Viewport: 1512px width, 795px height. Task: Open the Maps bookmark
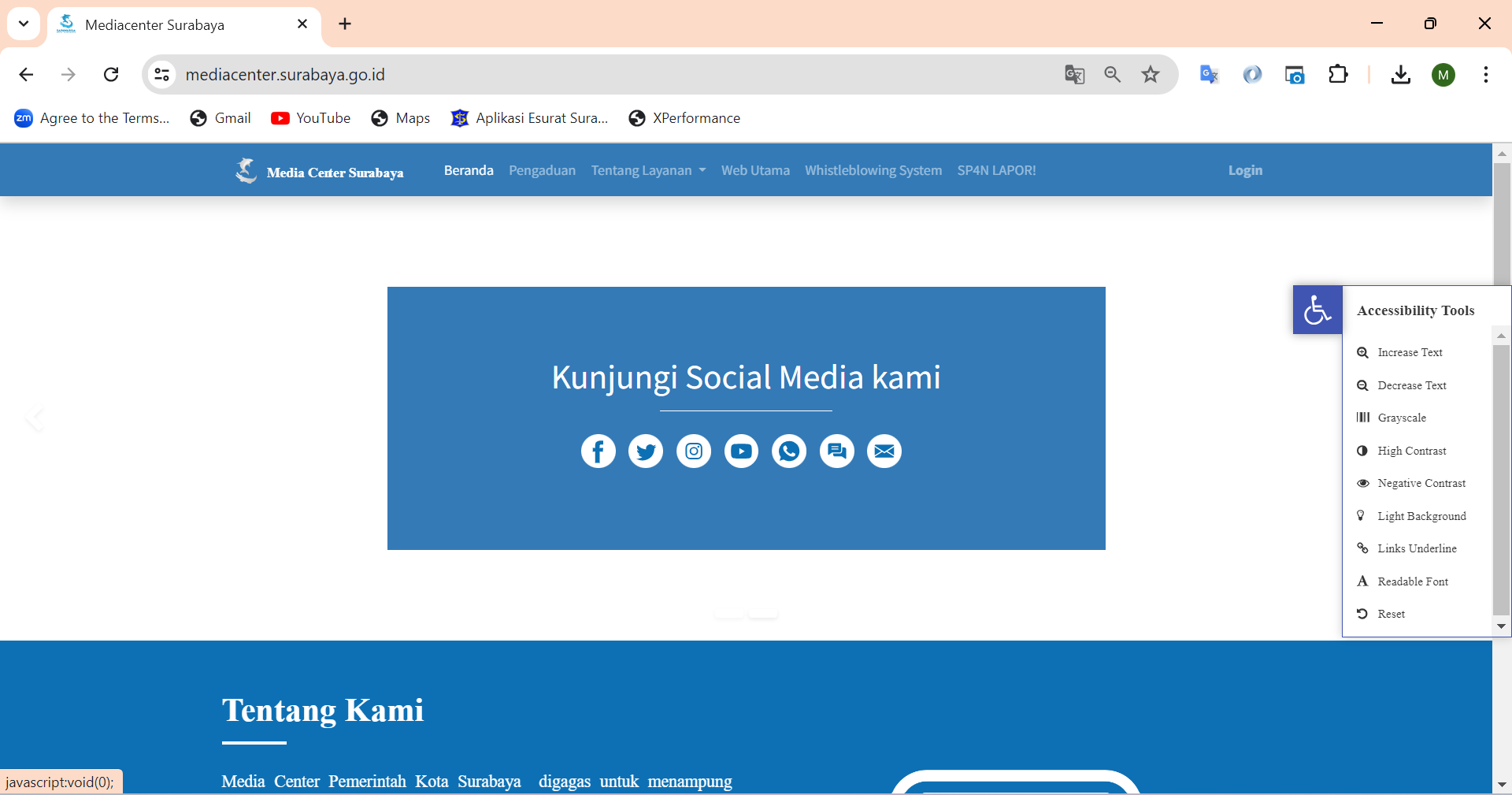coord(401,118)
